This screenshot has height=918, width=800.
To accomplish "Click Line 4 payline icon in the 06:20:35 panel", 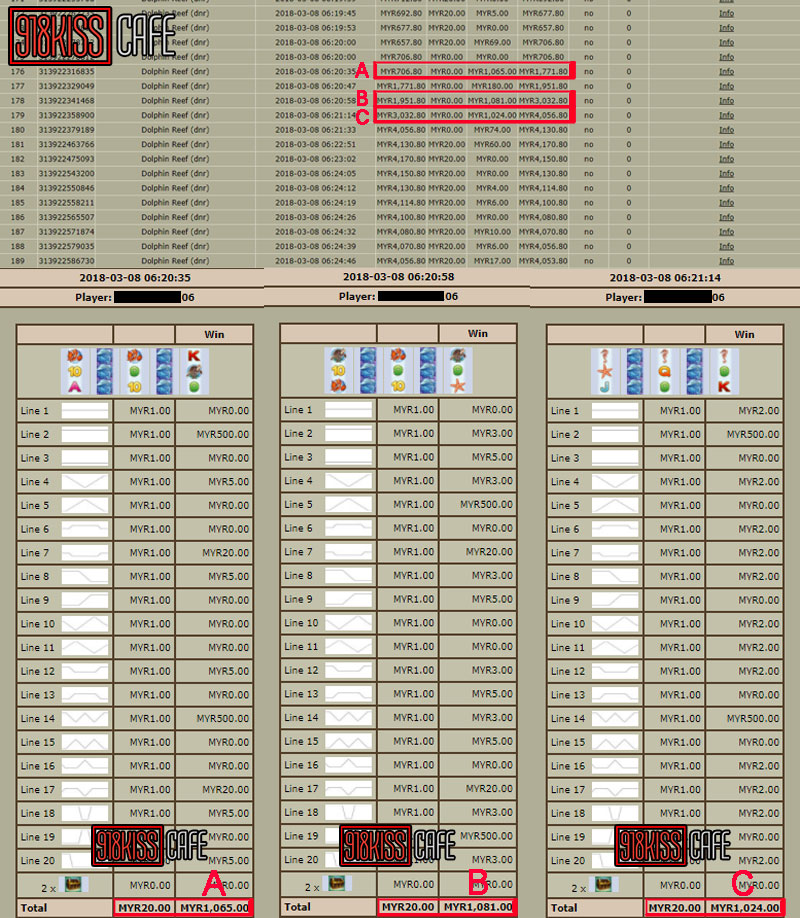I will [x=84, y=482].
